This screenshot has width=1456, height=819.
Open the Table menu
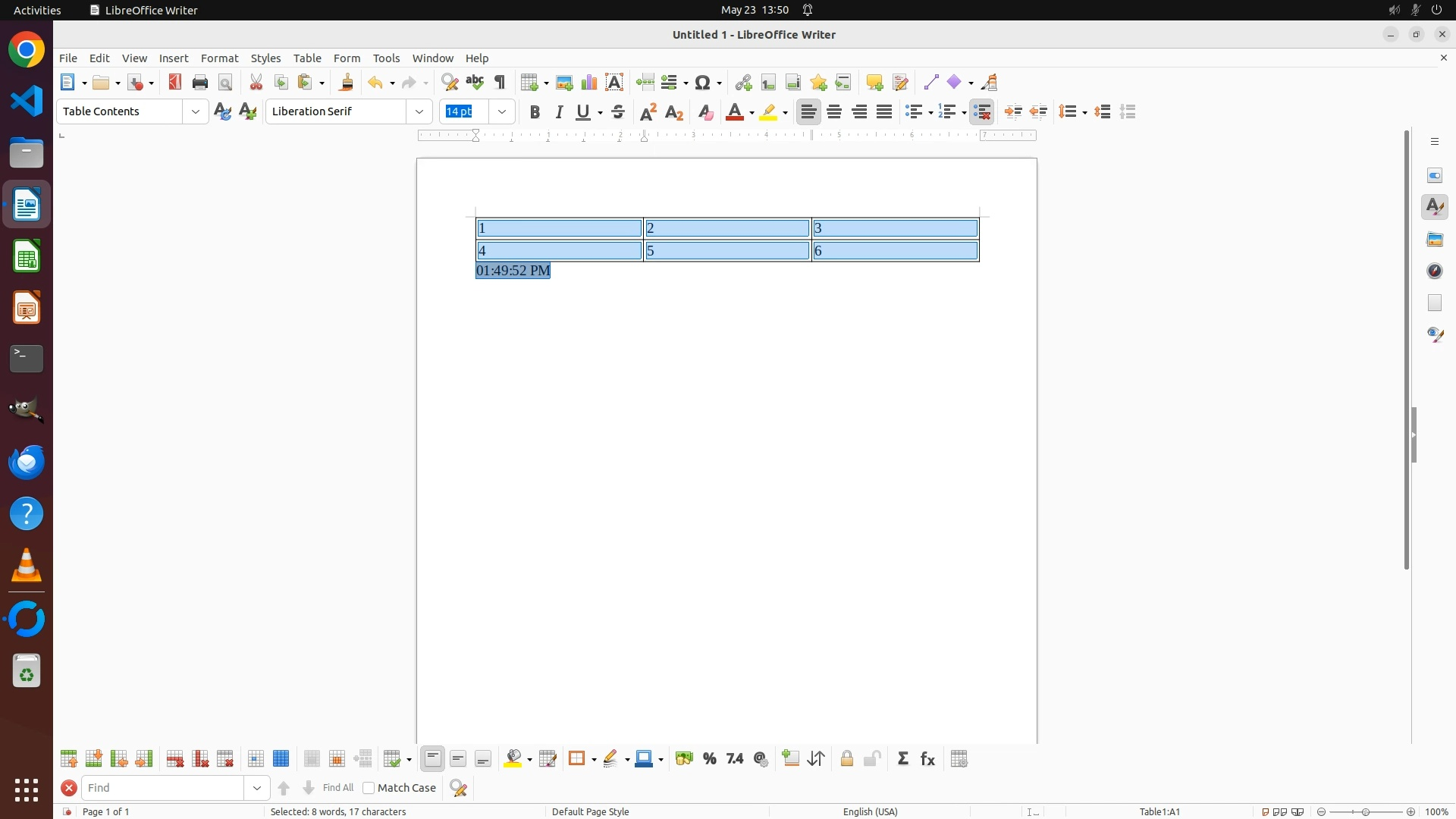[307, 58]
